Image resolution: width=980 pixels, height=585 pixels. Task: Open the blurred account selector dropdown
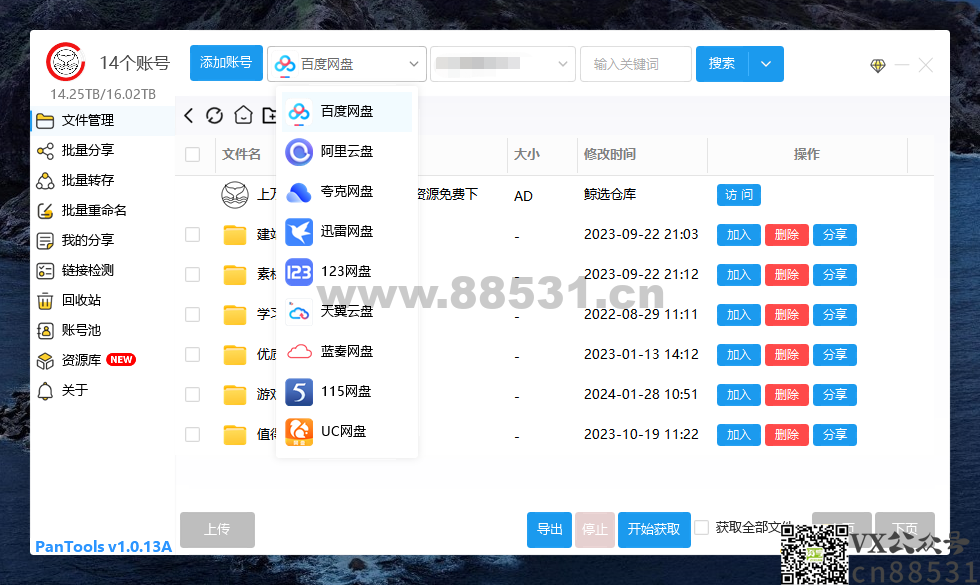[x=502, y=64]
